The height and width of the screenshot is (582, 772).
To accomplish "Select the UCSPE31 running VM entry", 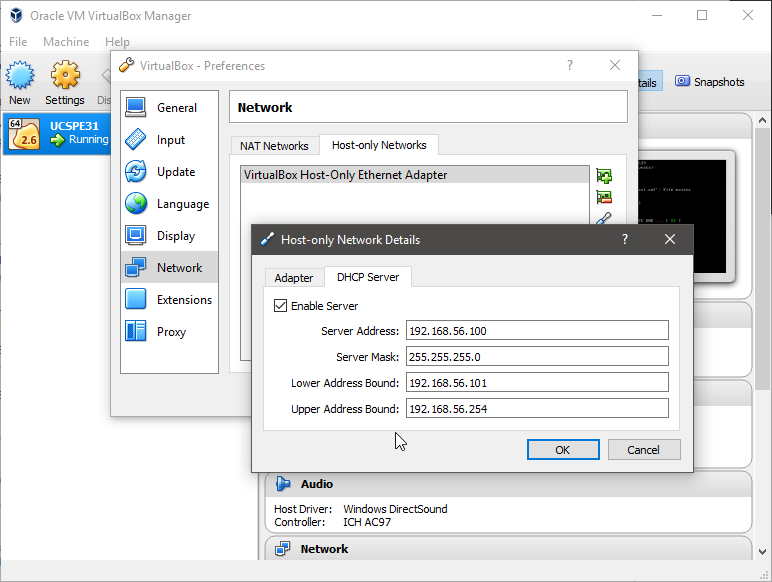I will [57, 133].
